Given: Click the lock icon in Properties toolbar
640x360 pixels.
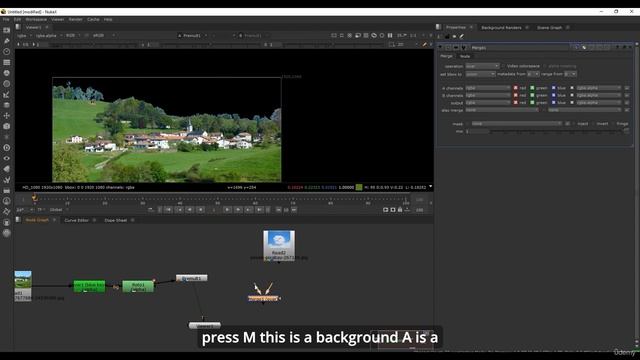Looking at the screenshot, I should click(x=447, y=36).
